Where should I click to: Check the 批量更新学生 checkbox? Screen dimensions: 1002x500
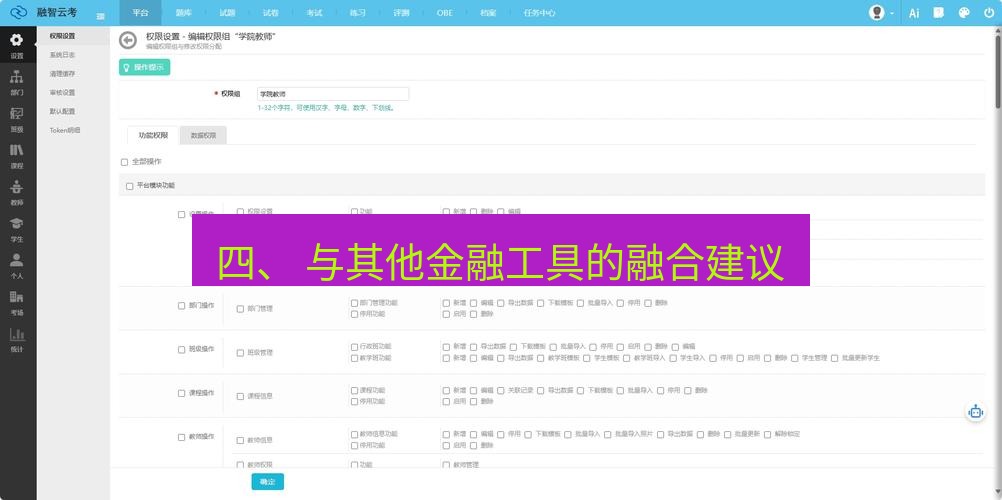click(835, 358)
